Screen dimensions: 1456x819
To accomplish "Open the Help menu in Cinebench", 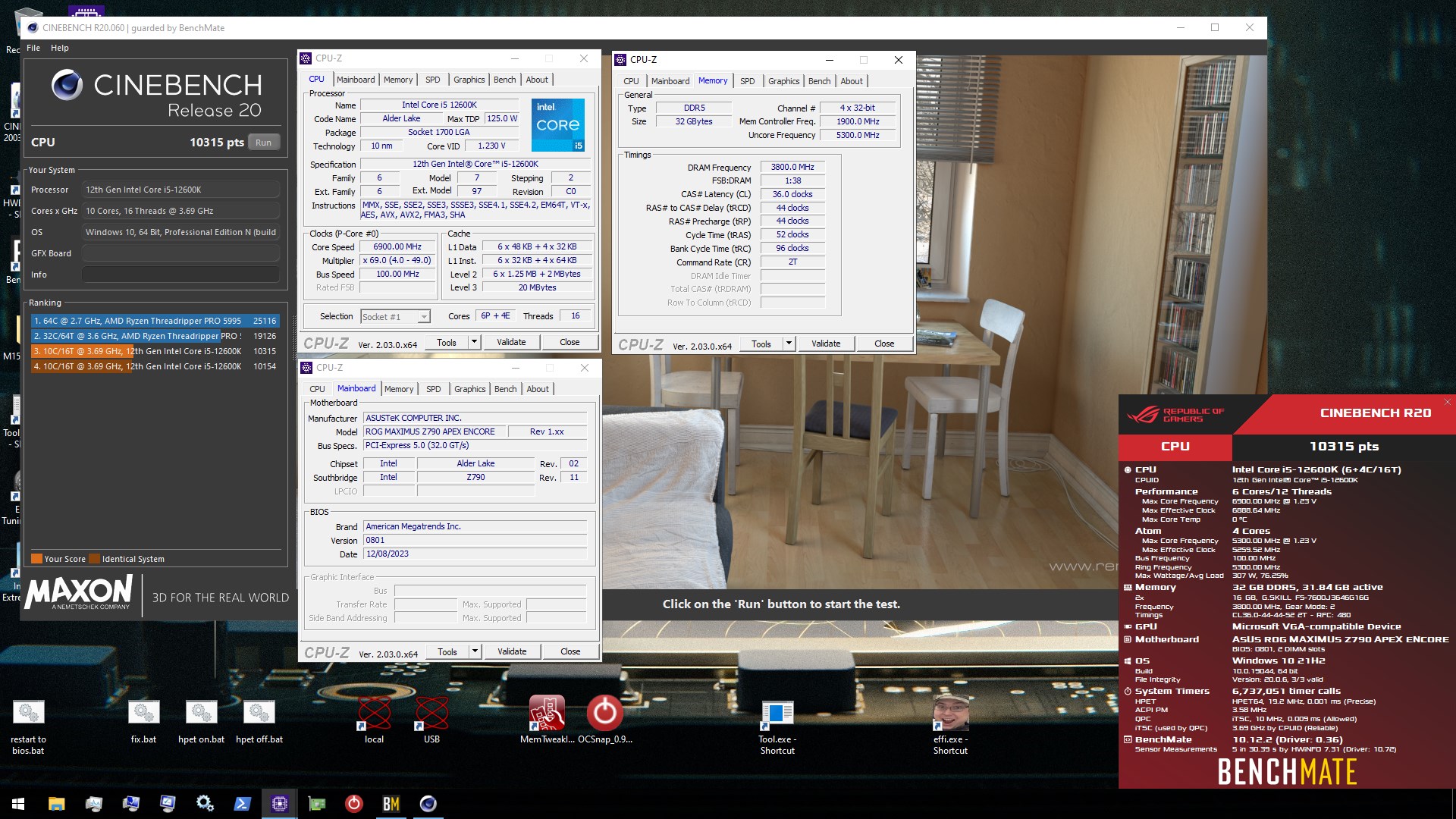I will point(60,48).
